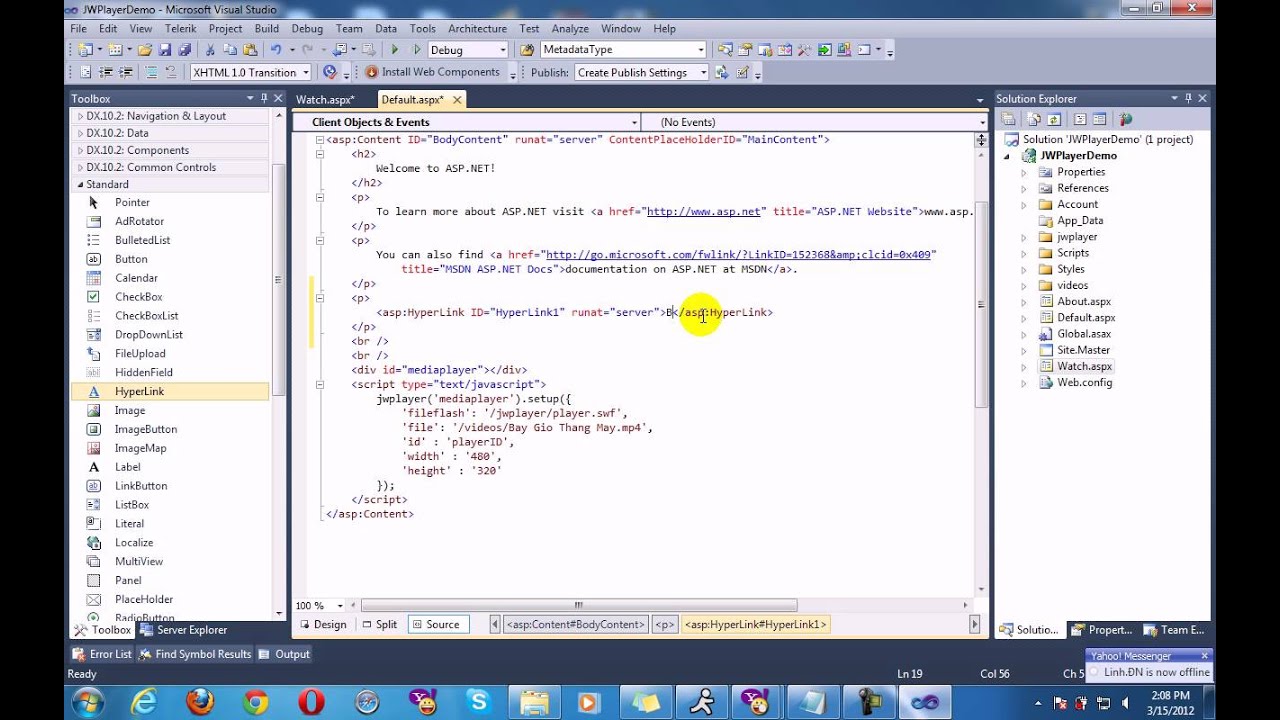The width and height of the screenshot is (1280, 720).
Task: Select Panel control in Toolbox
Action: pos(171,580)
